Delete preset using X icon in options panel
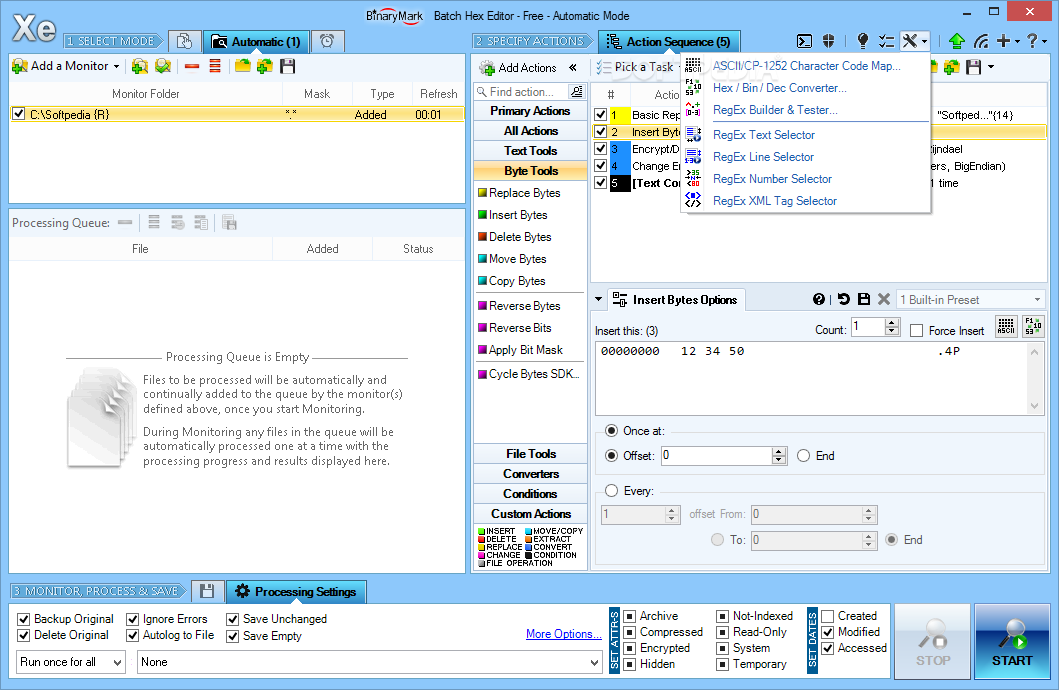The height and width of the screenshot is (690, 1059). click(x=883, y=299)
